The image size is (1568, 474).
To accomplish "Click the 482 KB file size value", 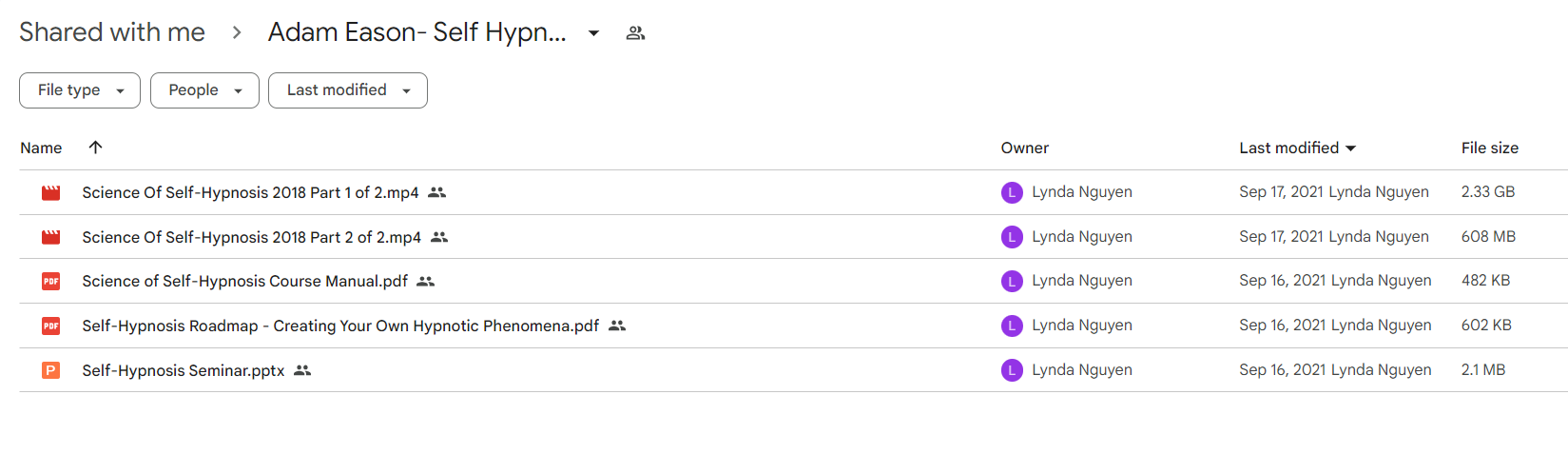I will click(1486, 280).
